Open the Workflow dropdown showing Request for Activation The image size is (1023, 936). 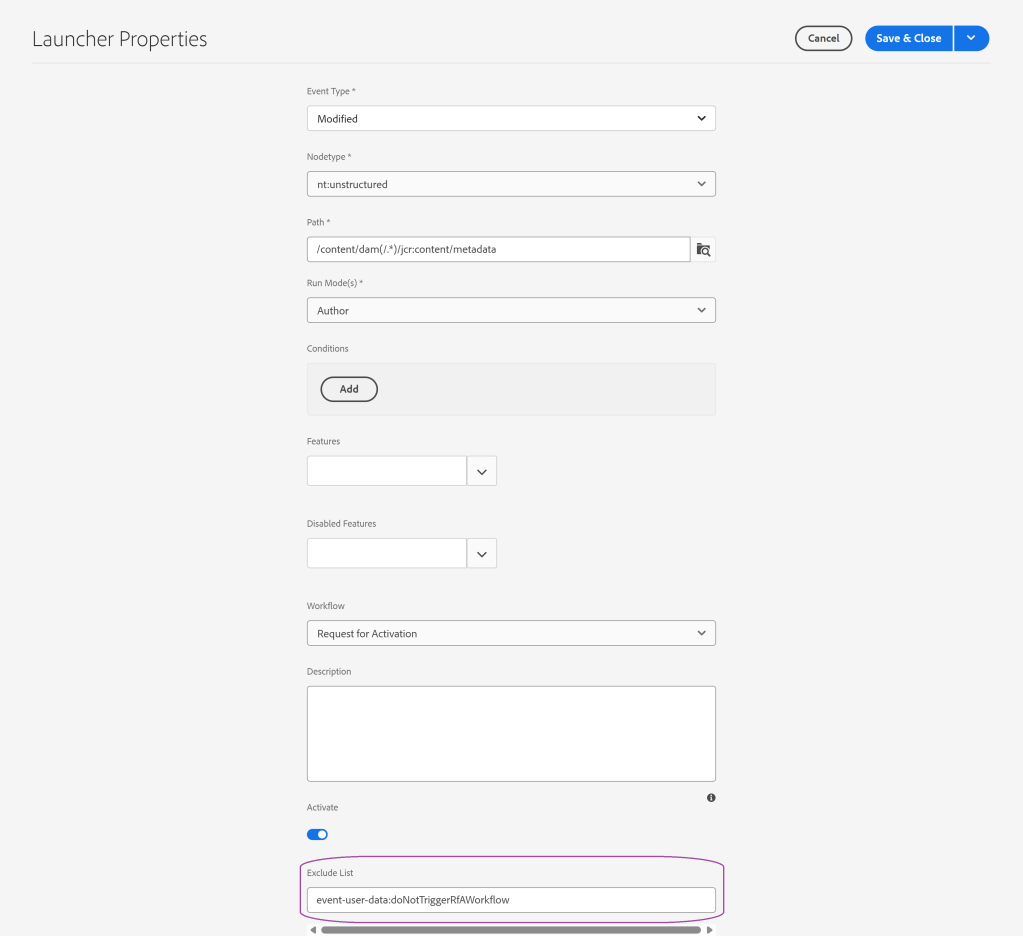click(510, 633)
